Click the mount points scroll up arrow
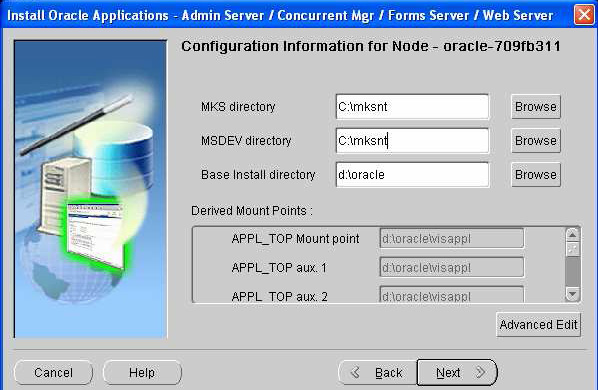Viewport: 598px width, 390px height. tap(572, 235)
